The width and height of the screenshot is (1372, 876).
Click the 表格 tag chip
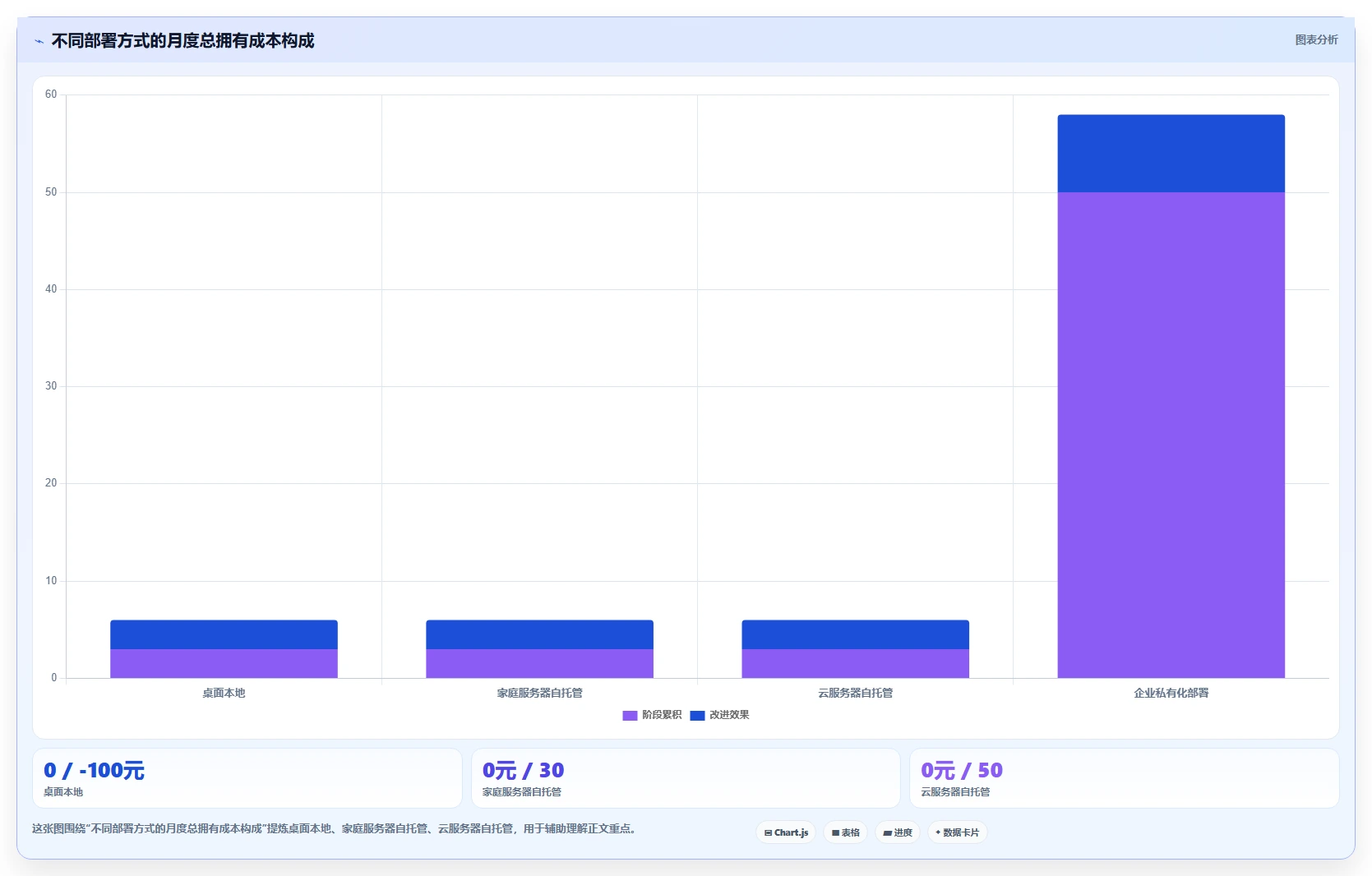coord(845,832)
